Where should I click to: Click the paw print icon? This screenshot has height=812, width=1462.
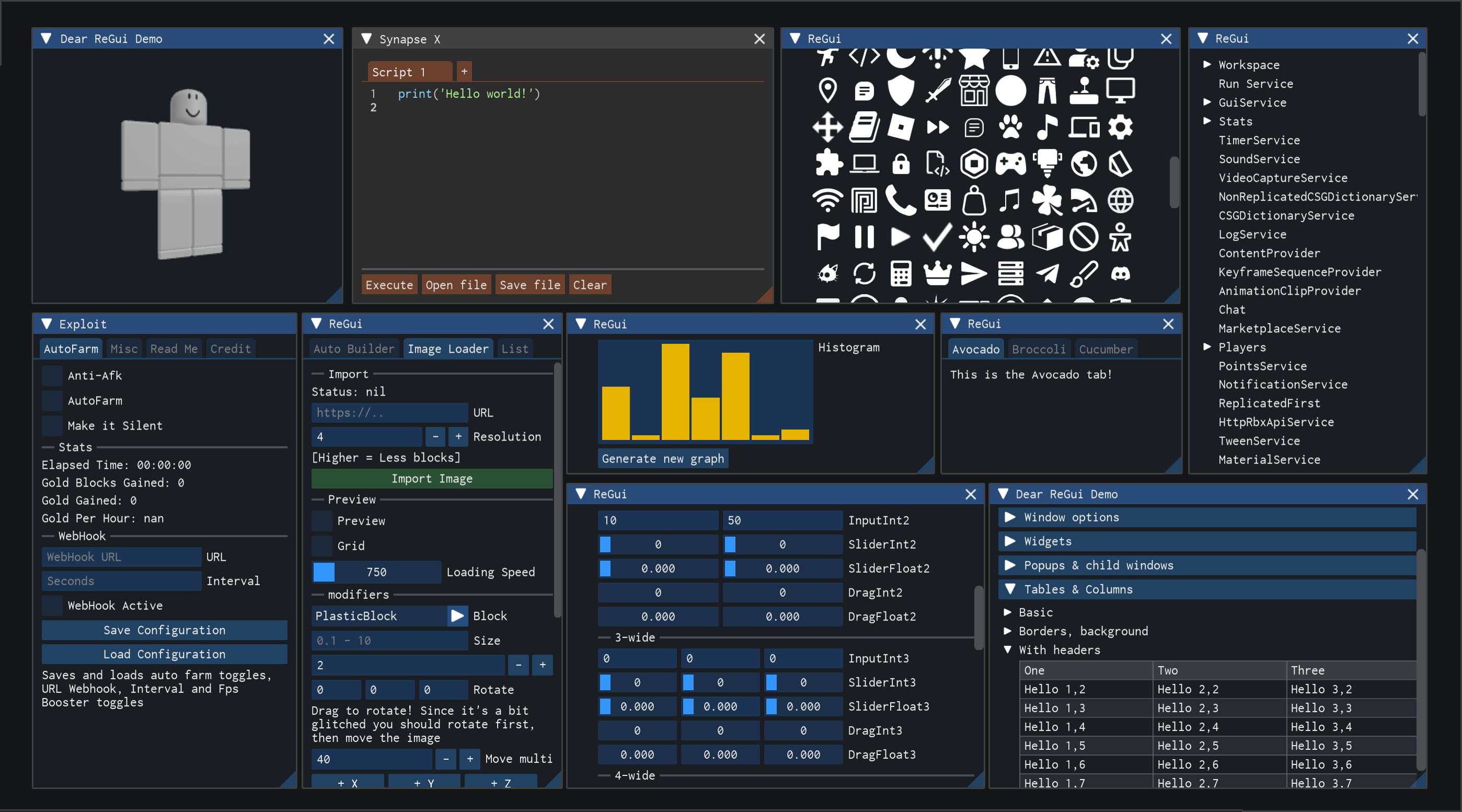click(1010, 127)
